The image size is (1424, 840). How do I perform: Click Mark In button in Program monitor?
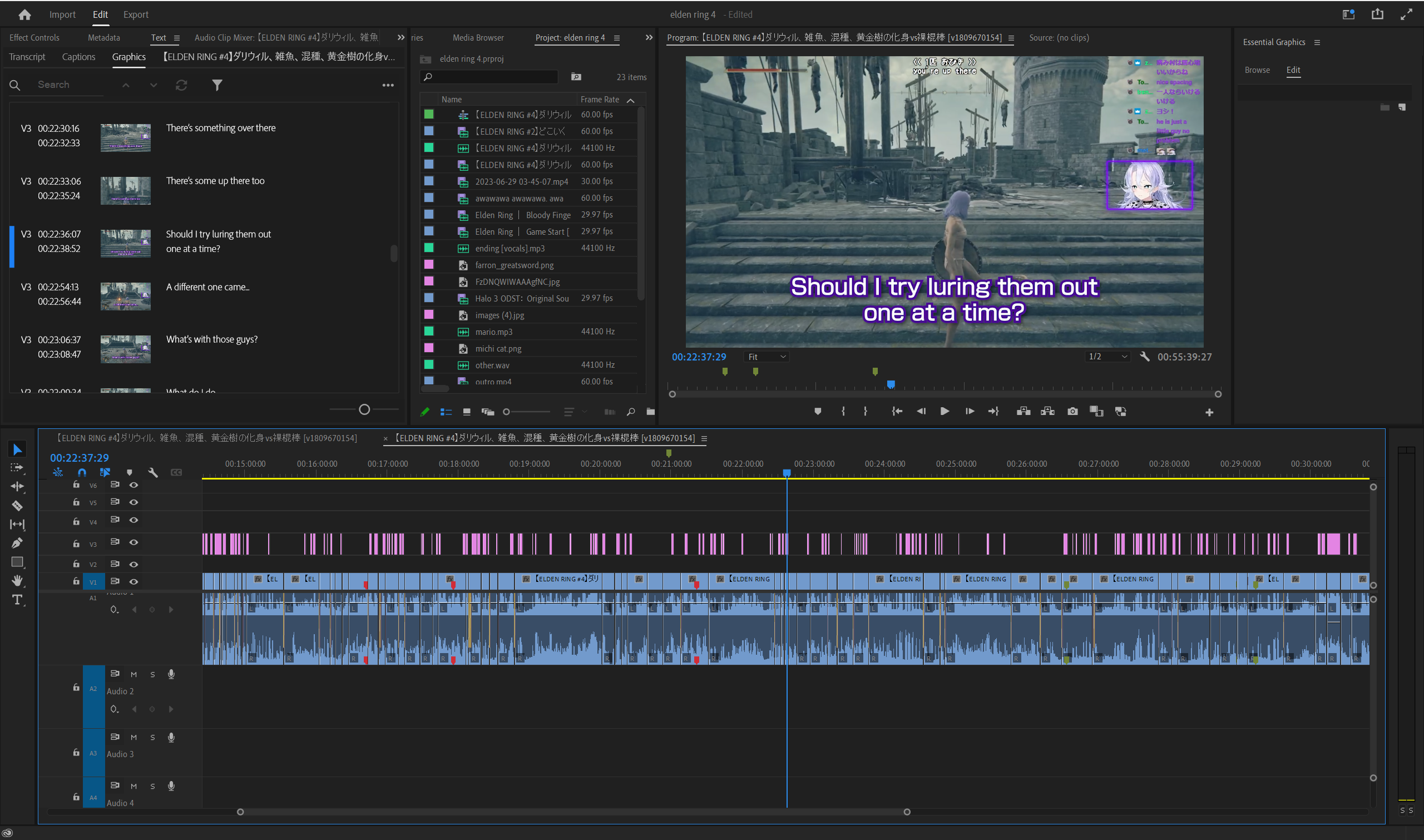click(843, 412)
